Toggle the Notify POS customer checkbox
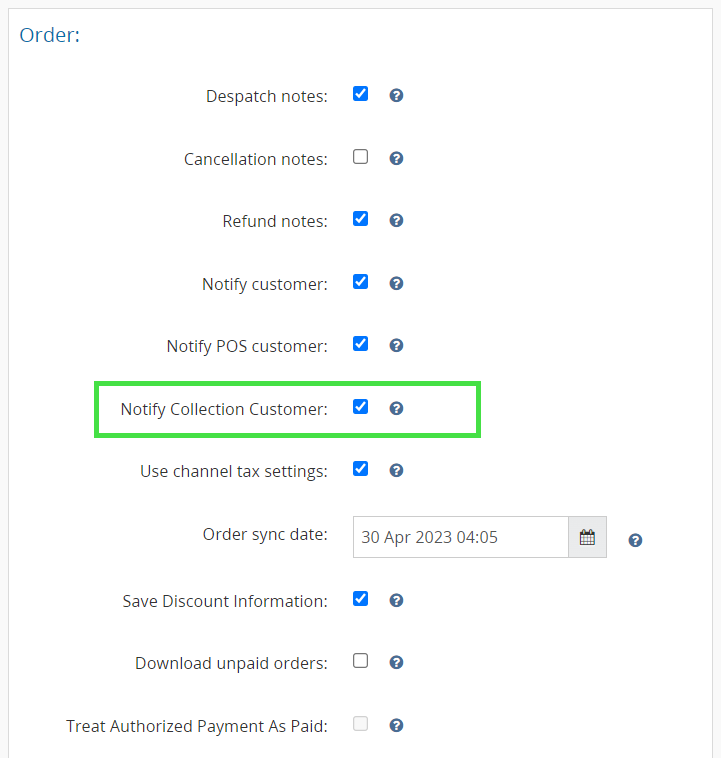Screen dimensions: 721x758 click(x=360, y=344)
